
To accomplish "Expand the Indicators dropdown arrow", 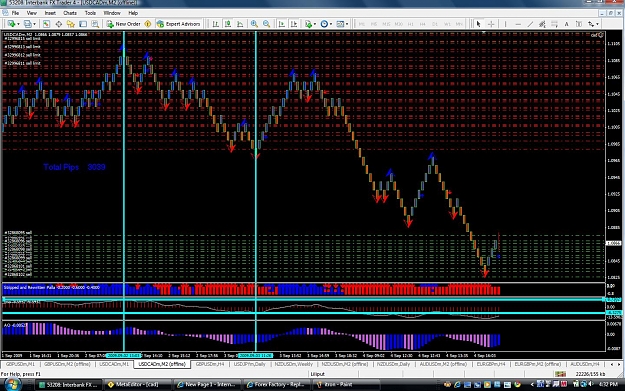I will (x=315, y=24).
